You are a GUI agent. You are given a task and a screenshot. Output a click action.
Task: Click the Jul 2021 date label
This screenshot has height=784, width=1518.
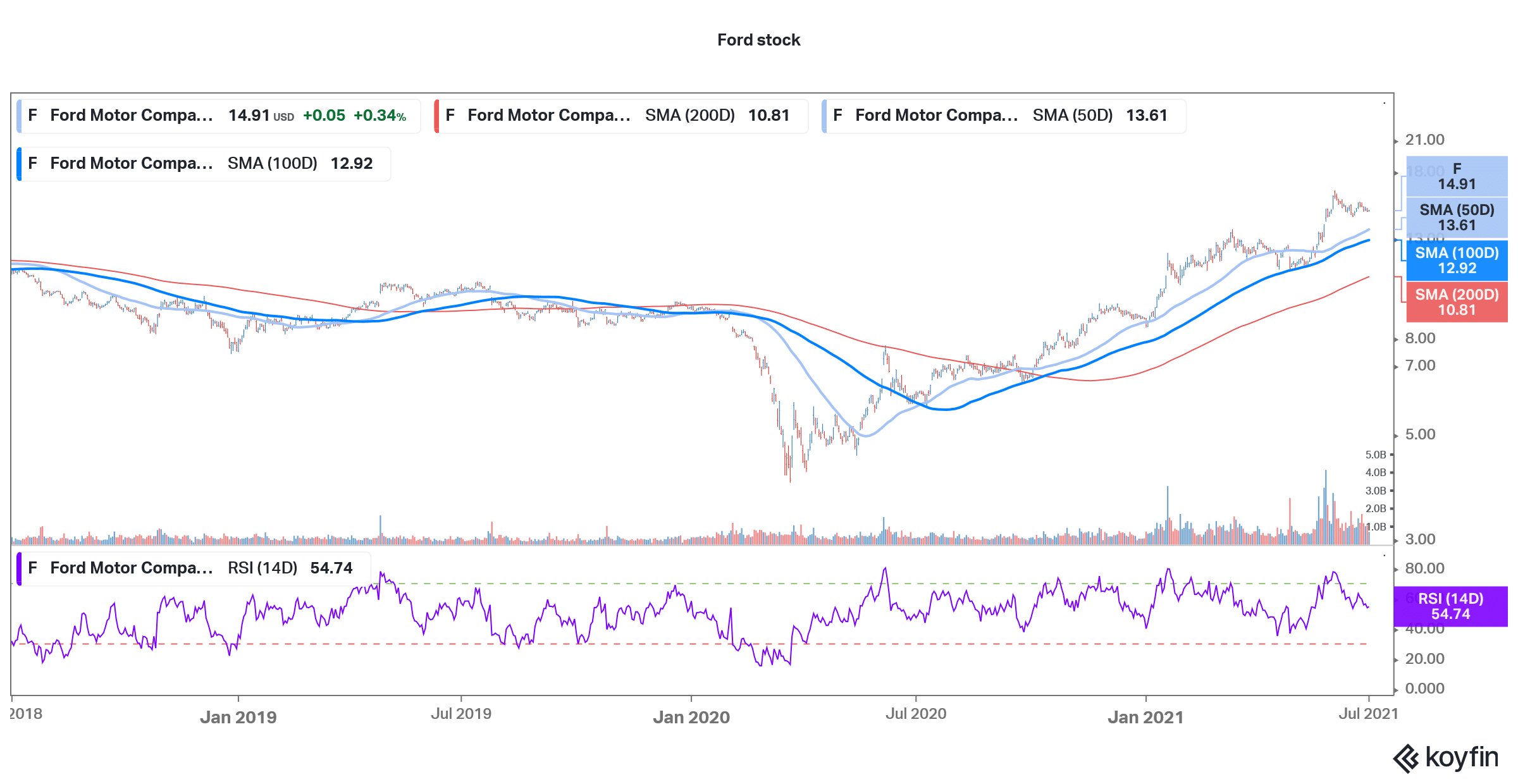(x=1369, y=714)
